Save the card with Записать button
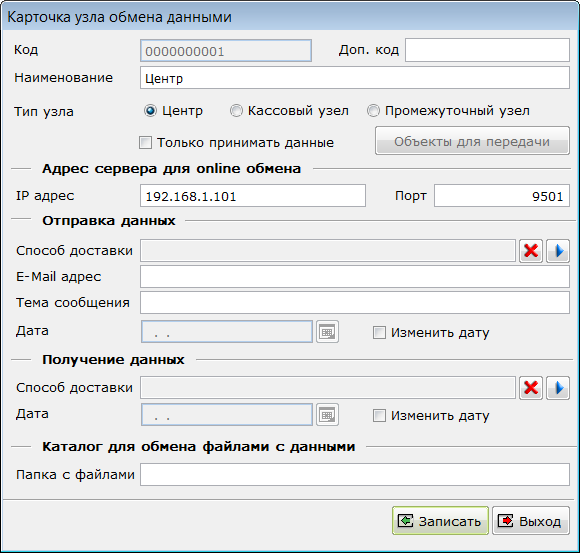The image size is (580, 553). click(440, 520)
